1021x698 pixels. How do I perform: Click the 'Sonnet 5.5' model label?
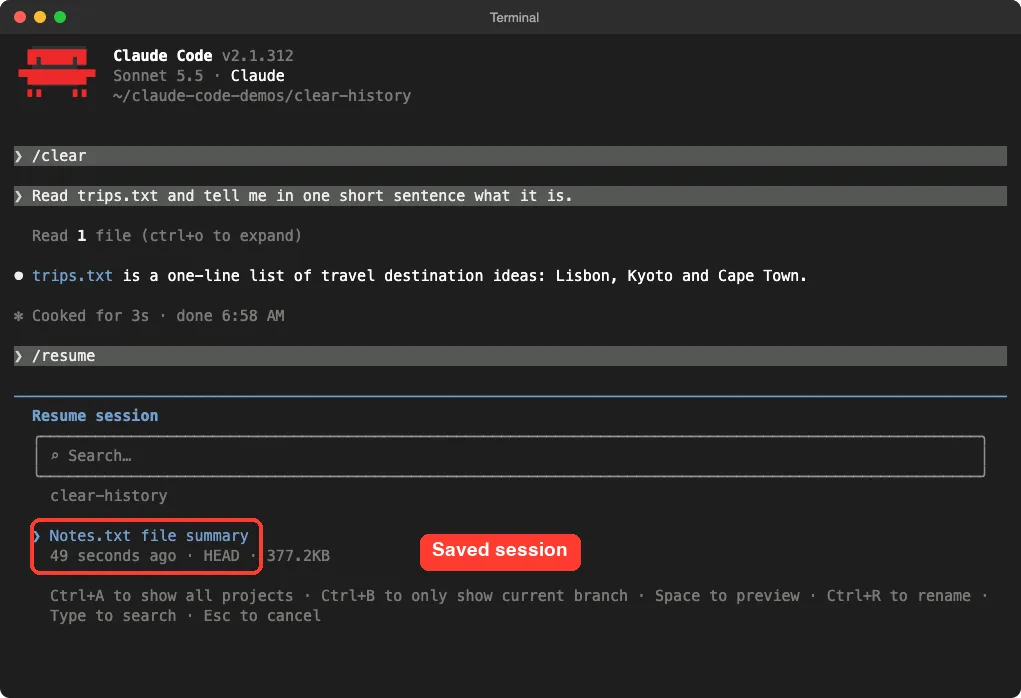158,76
